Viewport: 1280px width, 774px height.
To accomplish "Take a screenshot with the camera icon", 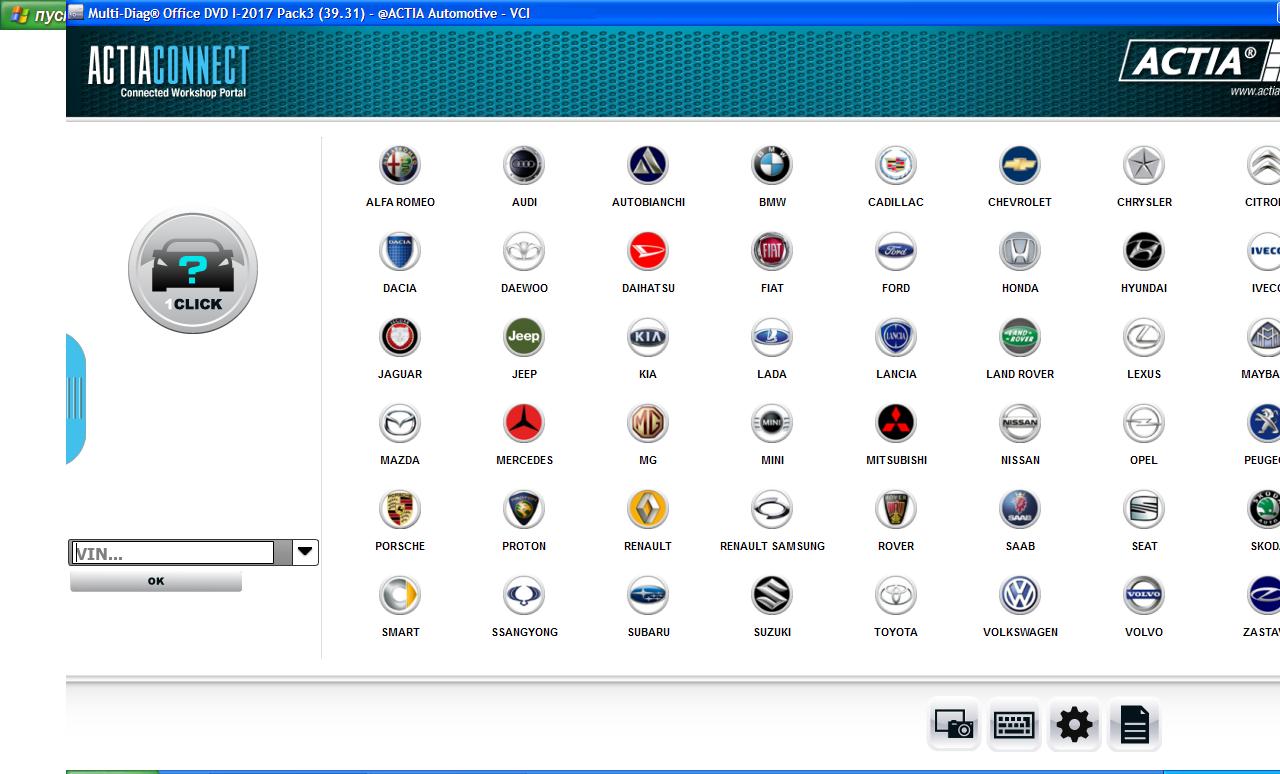I will [x=953, y=724].
